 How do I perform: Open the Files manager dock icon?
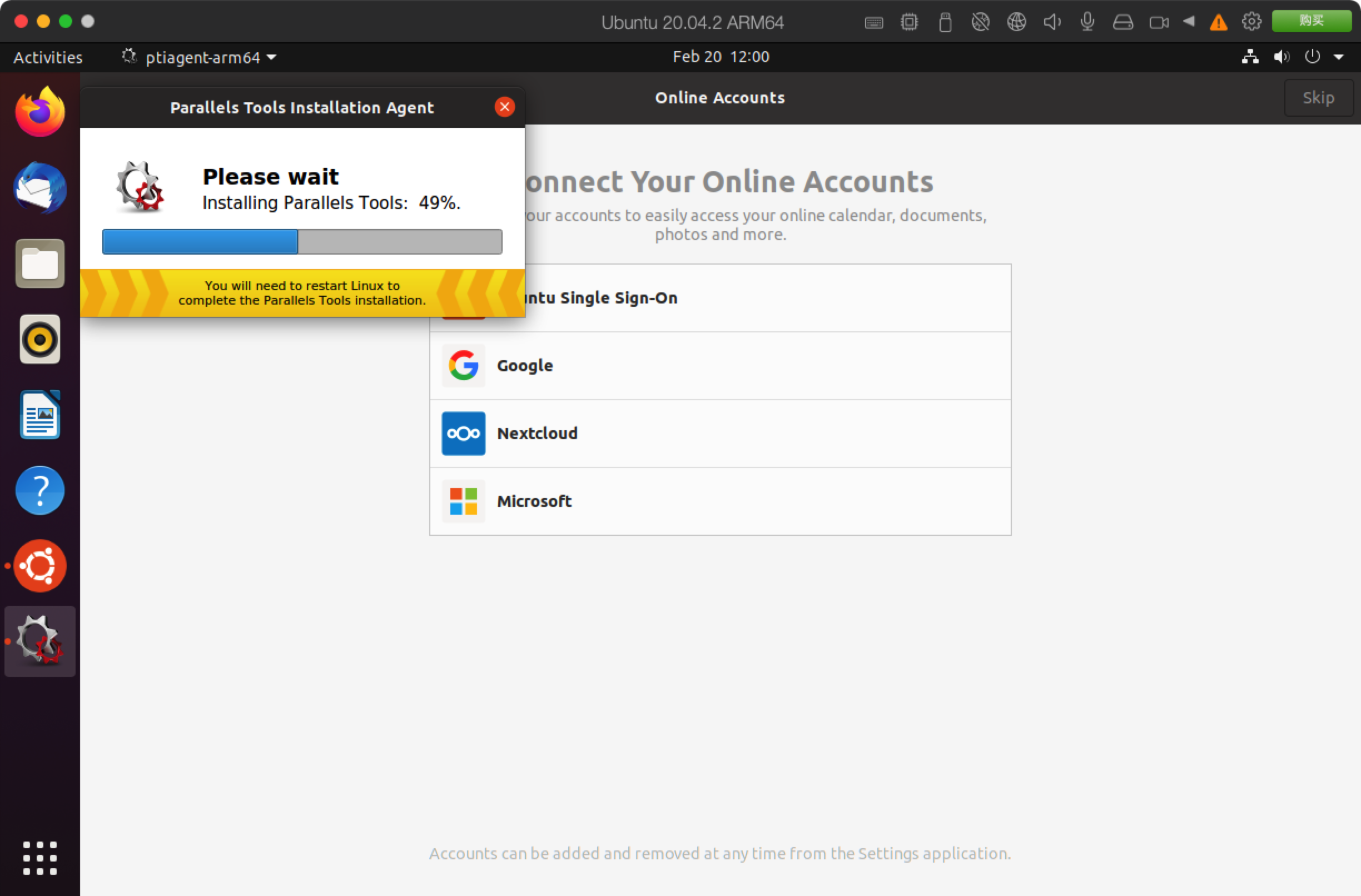coord(39,263)
